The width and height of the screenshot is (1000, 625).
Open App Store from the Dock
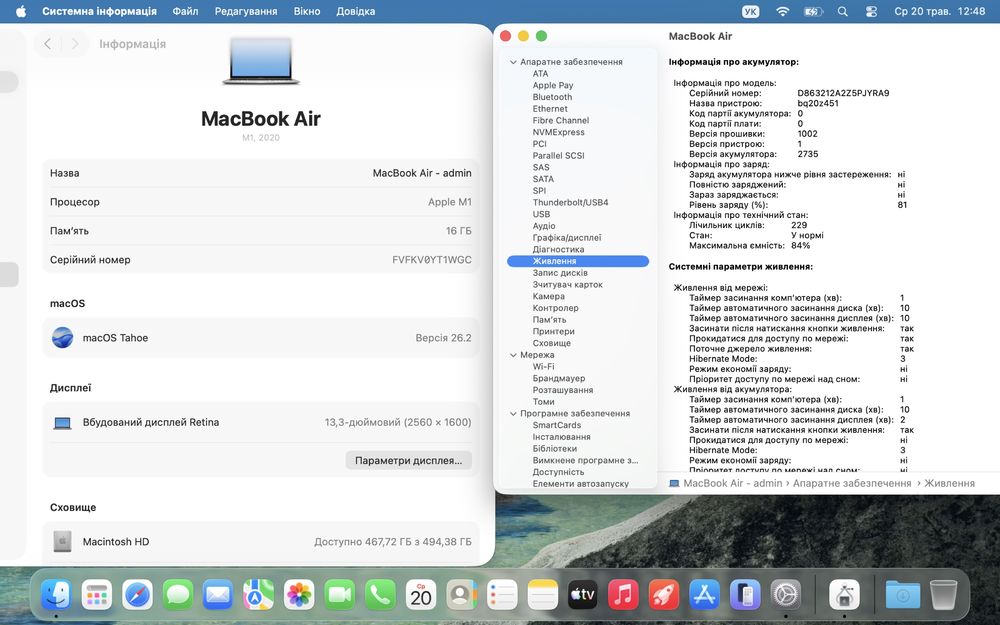point(704,595)
